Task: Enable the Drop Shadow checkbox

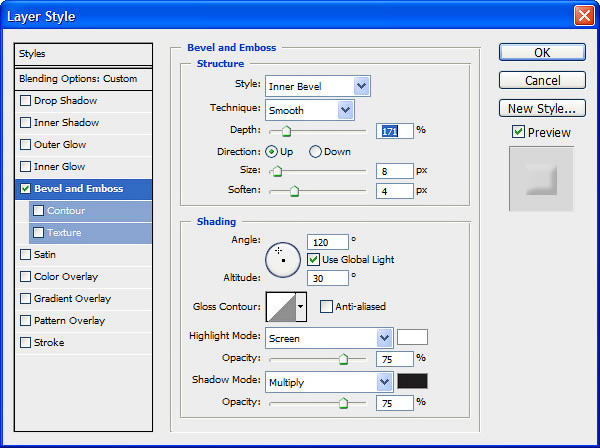Action: click(x=25, y=101)
